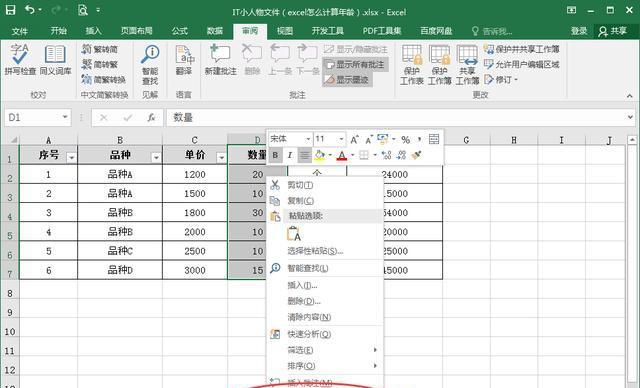Open font size dropdown showing 11
This screenshot has height=388, width=640.
click(x=341, y=140)
